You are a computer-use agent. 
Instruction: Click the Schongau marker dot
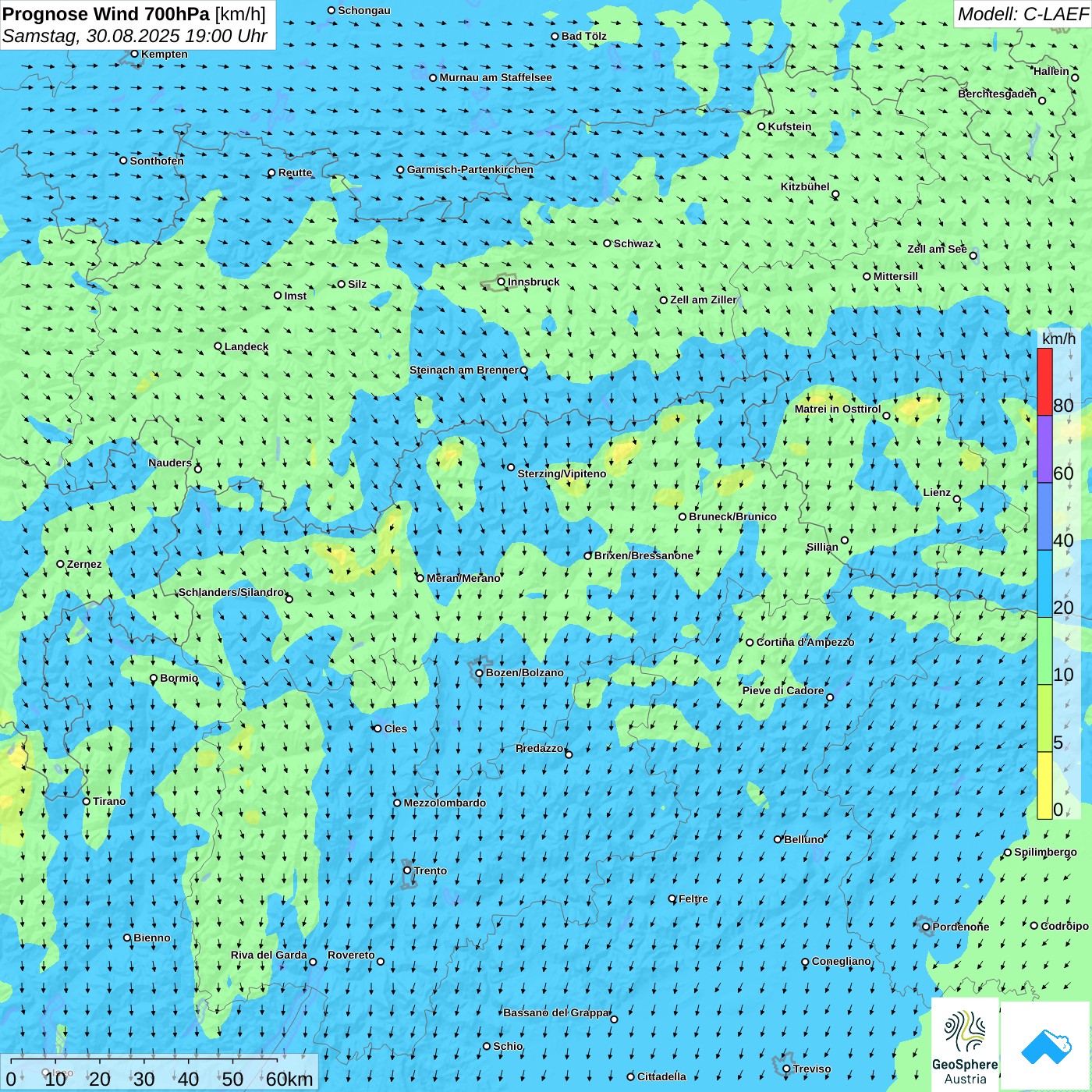point(331,10)
